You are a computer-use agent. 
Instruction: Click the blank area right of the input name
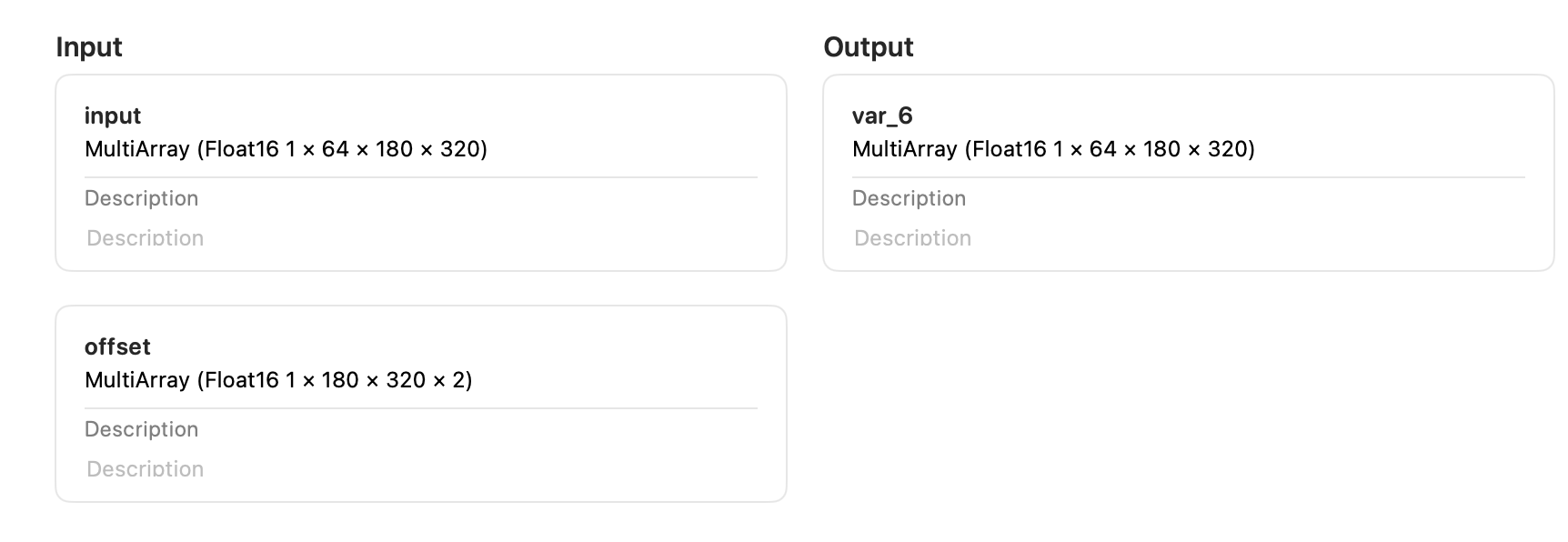pos(455,116)
